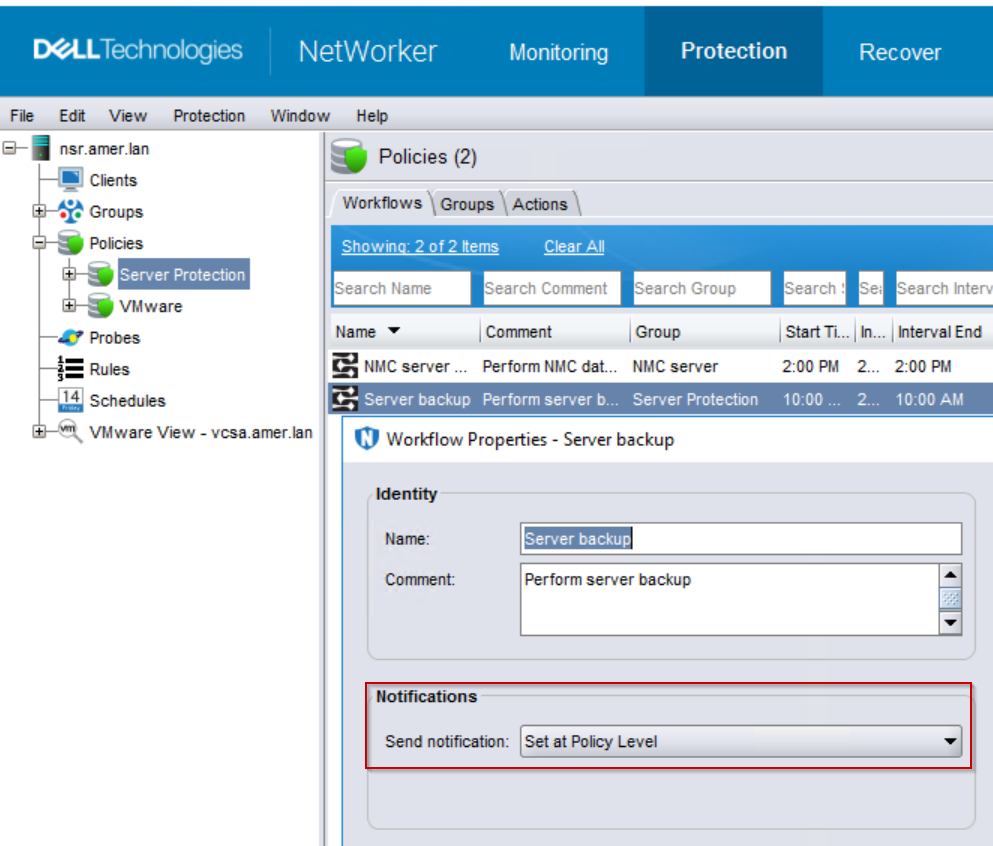993x846 pixels.
Task: Open Schedules using the calendar icon
Action: 69,400
